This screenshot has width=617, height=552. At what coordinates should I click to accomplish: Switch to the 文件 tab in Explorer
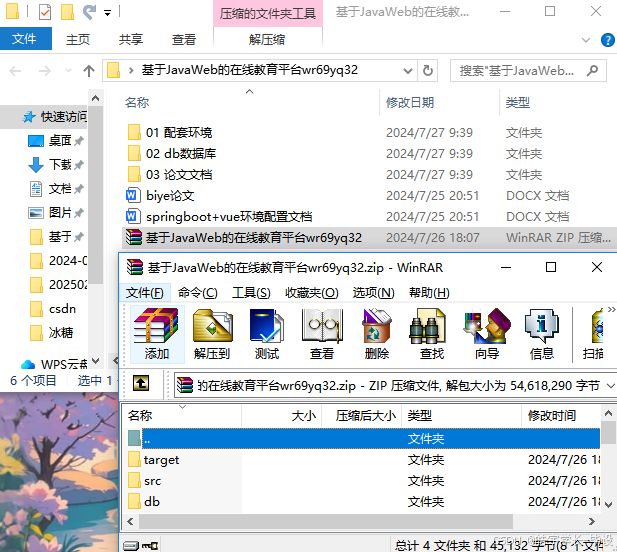point(25,39)
